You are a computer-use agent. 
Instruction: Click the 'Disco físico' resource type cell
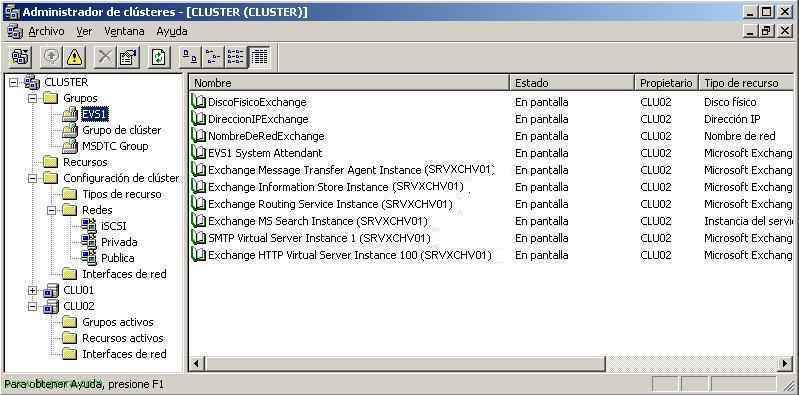[730, 102]
